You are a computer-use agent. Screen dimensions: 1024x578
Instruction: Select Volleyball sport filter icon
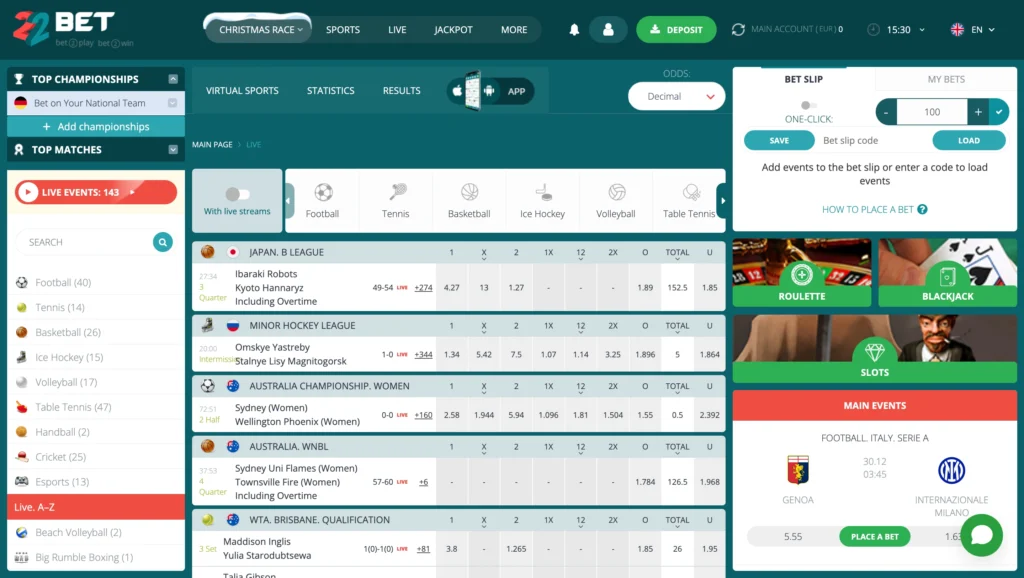click(616, 192)
